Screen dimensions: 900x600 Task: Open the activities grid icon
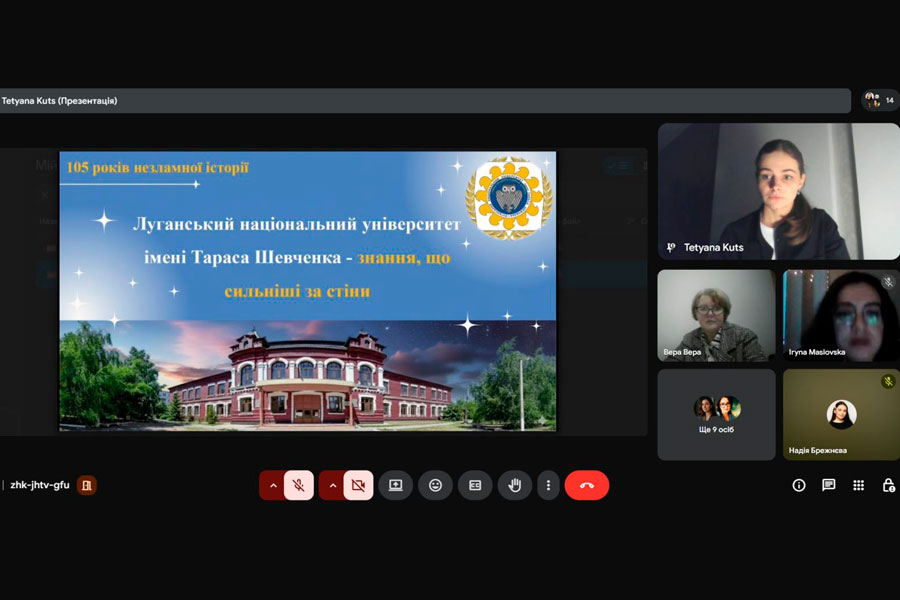(x=858, y=486)
